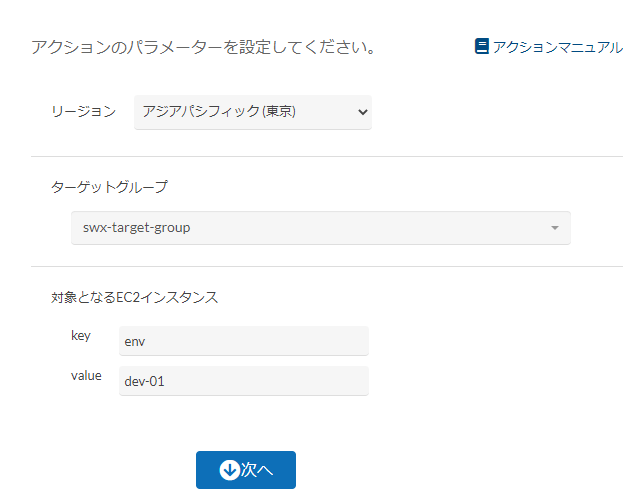The image size is (635, 495).
Task: Place cursor after env text
Action: (146, 341)
